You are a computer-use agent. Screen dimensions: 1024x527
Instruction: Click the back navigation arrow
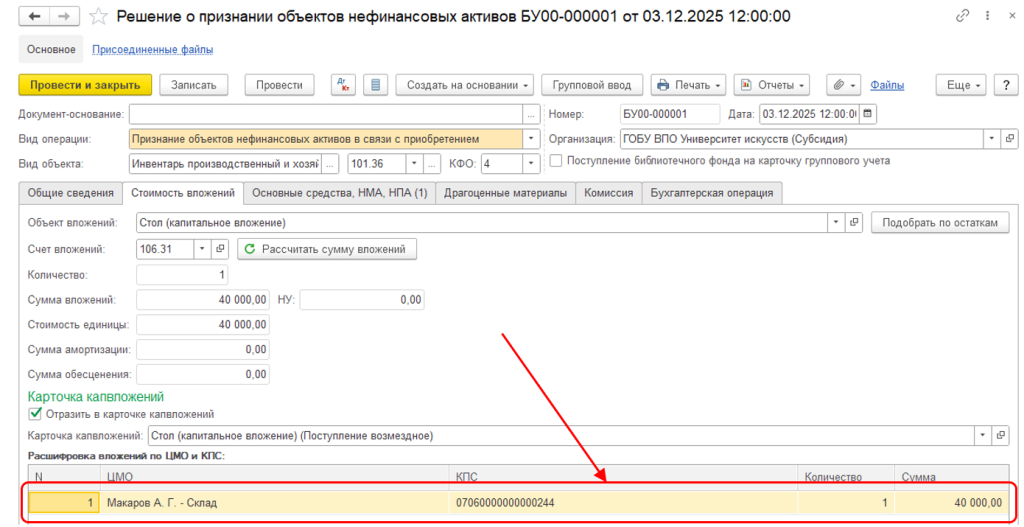(x=35, y=16)
